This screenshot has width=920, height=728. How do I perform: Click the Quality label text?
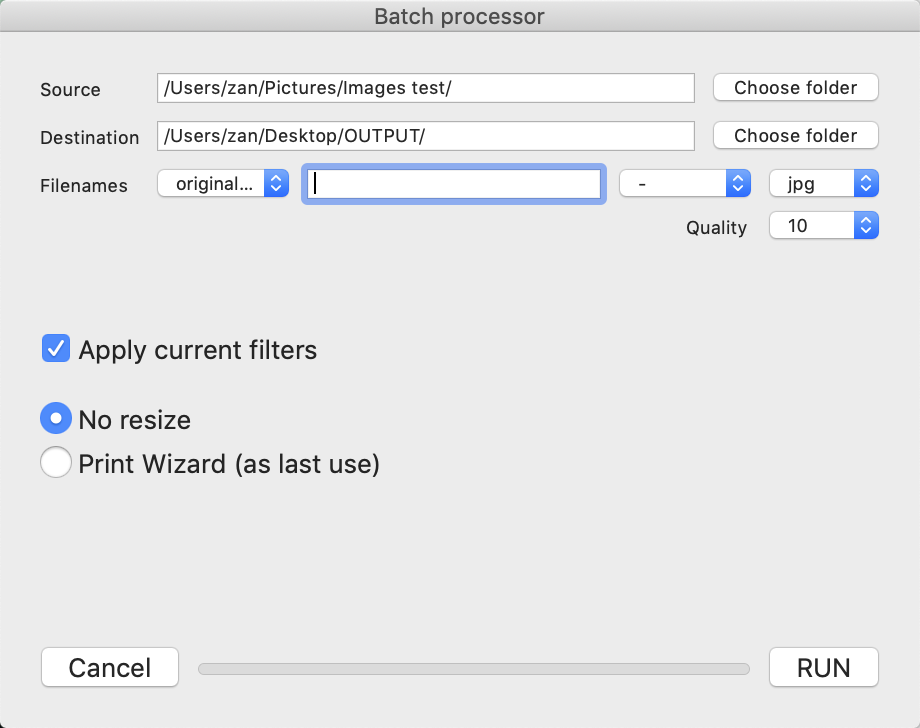(716, 228)
